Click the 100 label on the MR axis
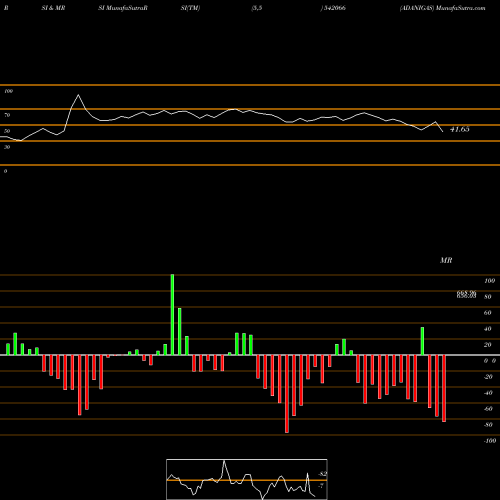The image size is (500, 500). point(489,281)
